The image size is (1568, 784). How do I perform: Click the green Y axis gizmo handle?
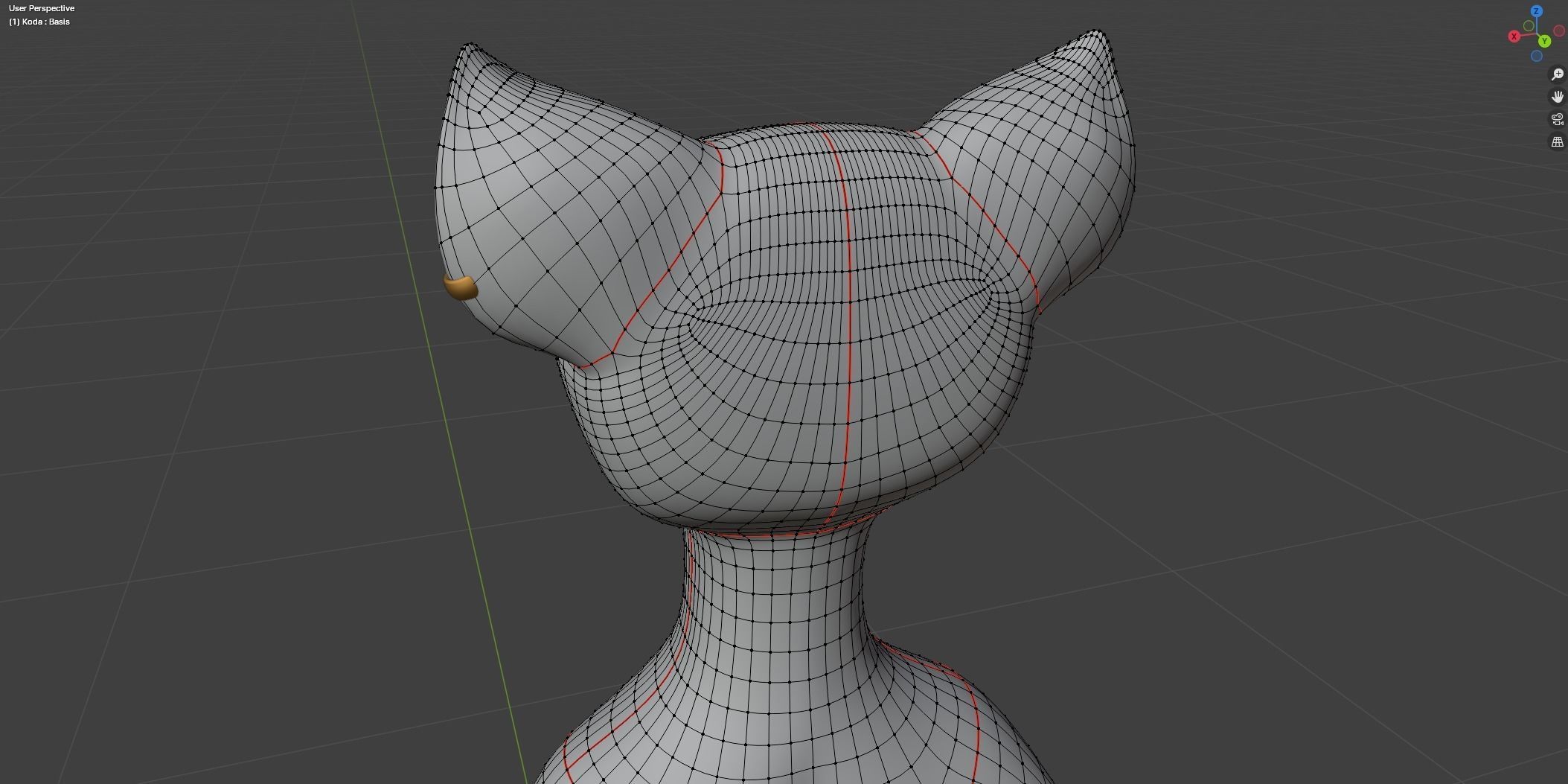pyautogui.click(x=1545, y=41)
